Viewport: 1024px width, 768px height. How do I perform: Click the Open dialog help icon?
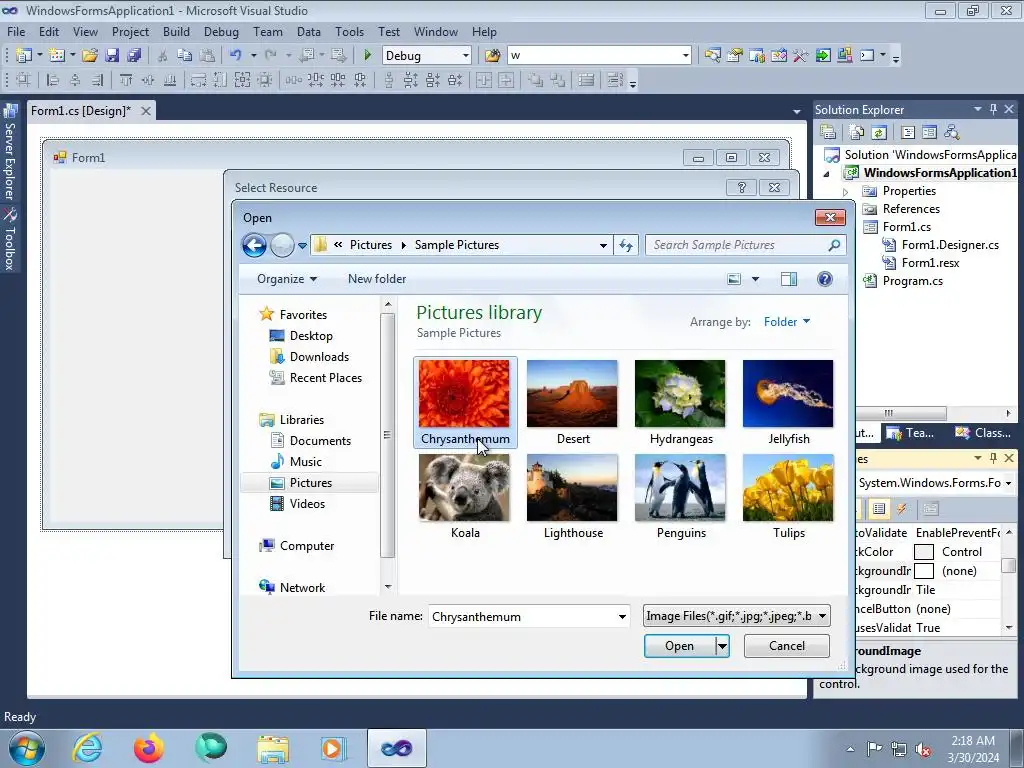825,280
